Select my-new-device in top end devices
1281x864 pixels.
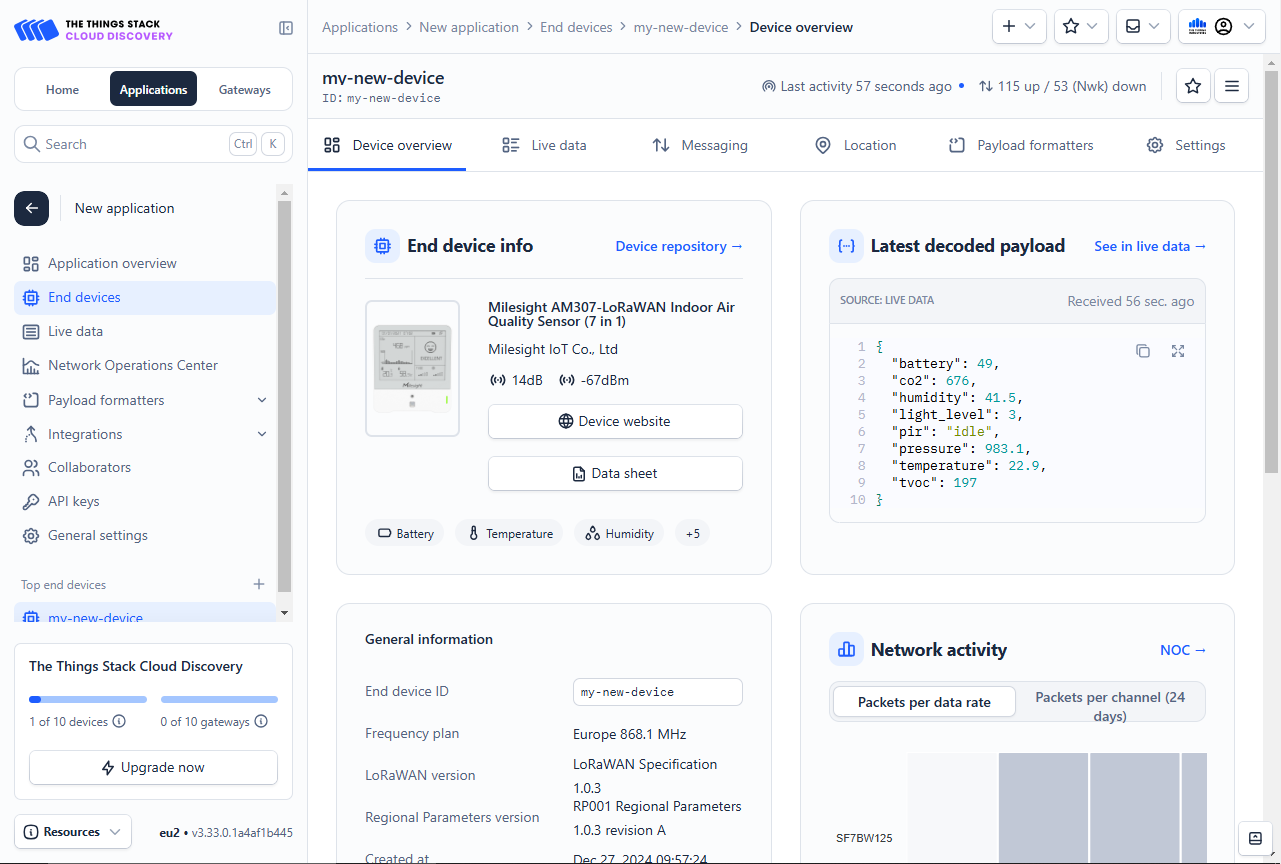coord(145,614)
